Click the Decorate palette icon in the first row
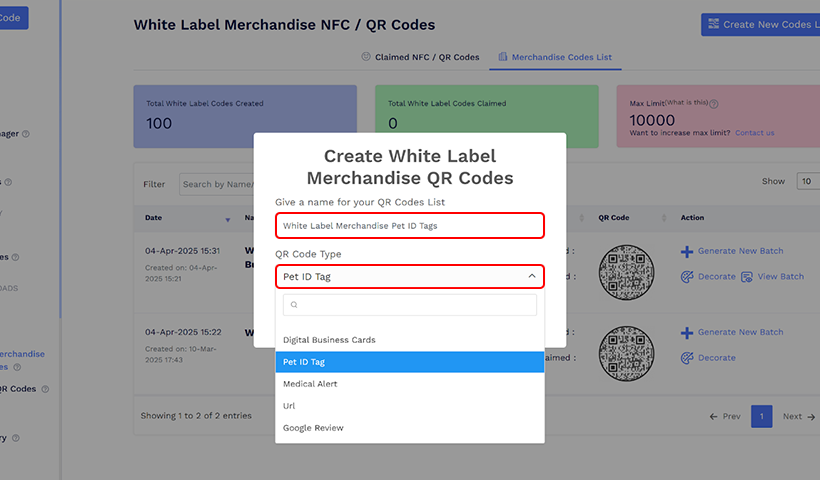The height and width of the screenshot is (480, 820). point(687,277)
